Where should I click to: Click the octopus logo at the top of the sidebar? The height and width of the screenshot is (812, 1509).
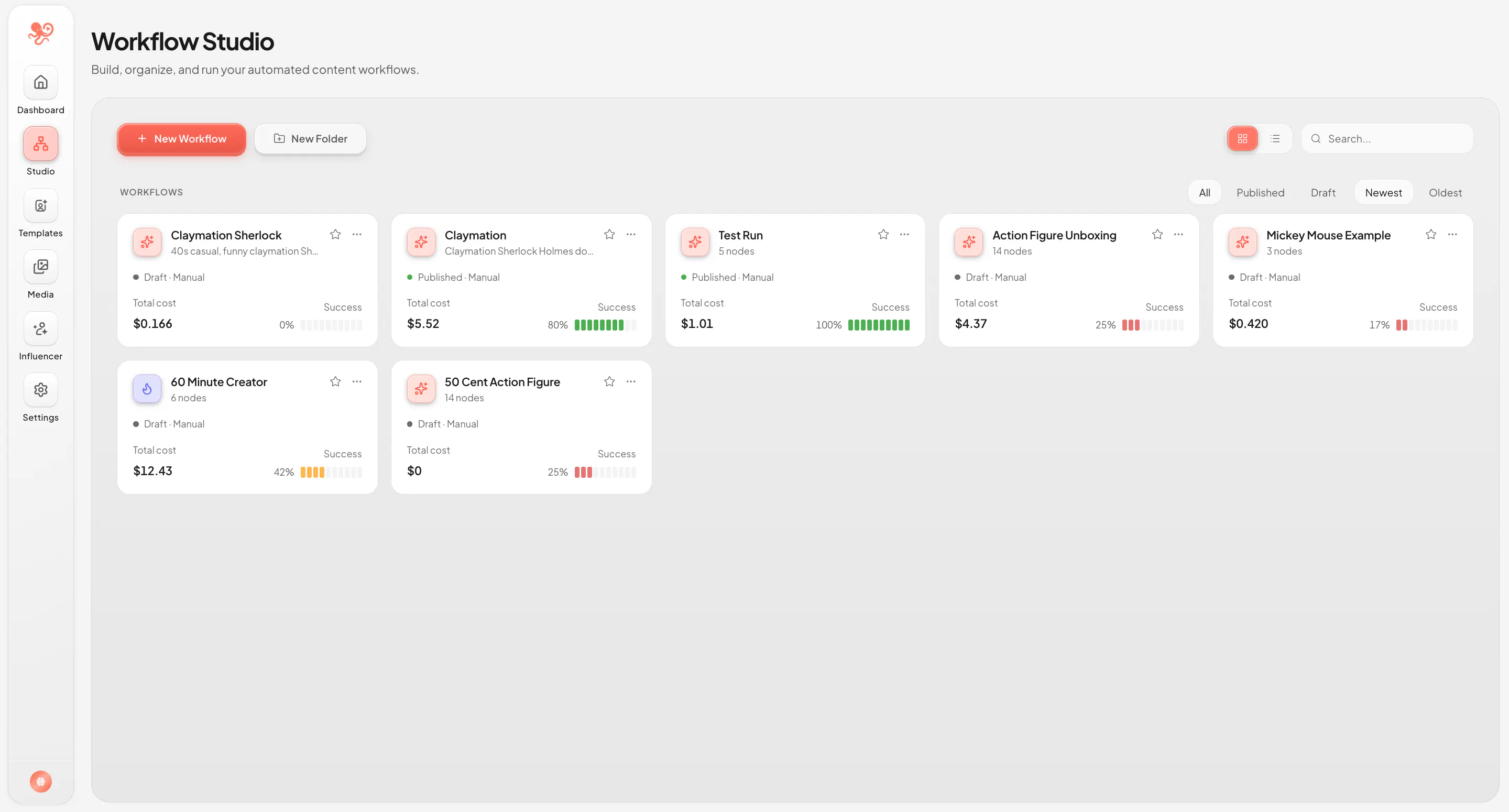(x=40, y=34)
